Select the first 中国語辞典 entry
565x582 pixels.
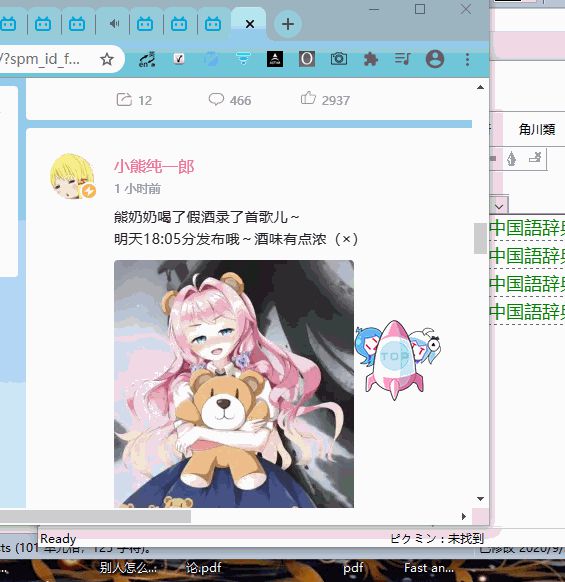[527, 228]
